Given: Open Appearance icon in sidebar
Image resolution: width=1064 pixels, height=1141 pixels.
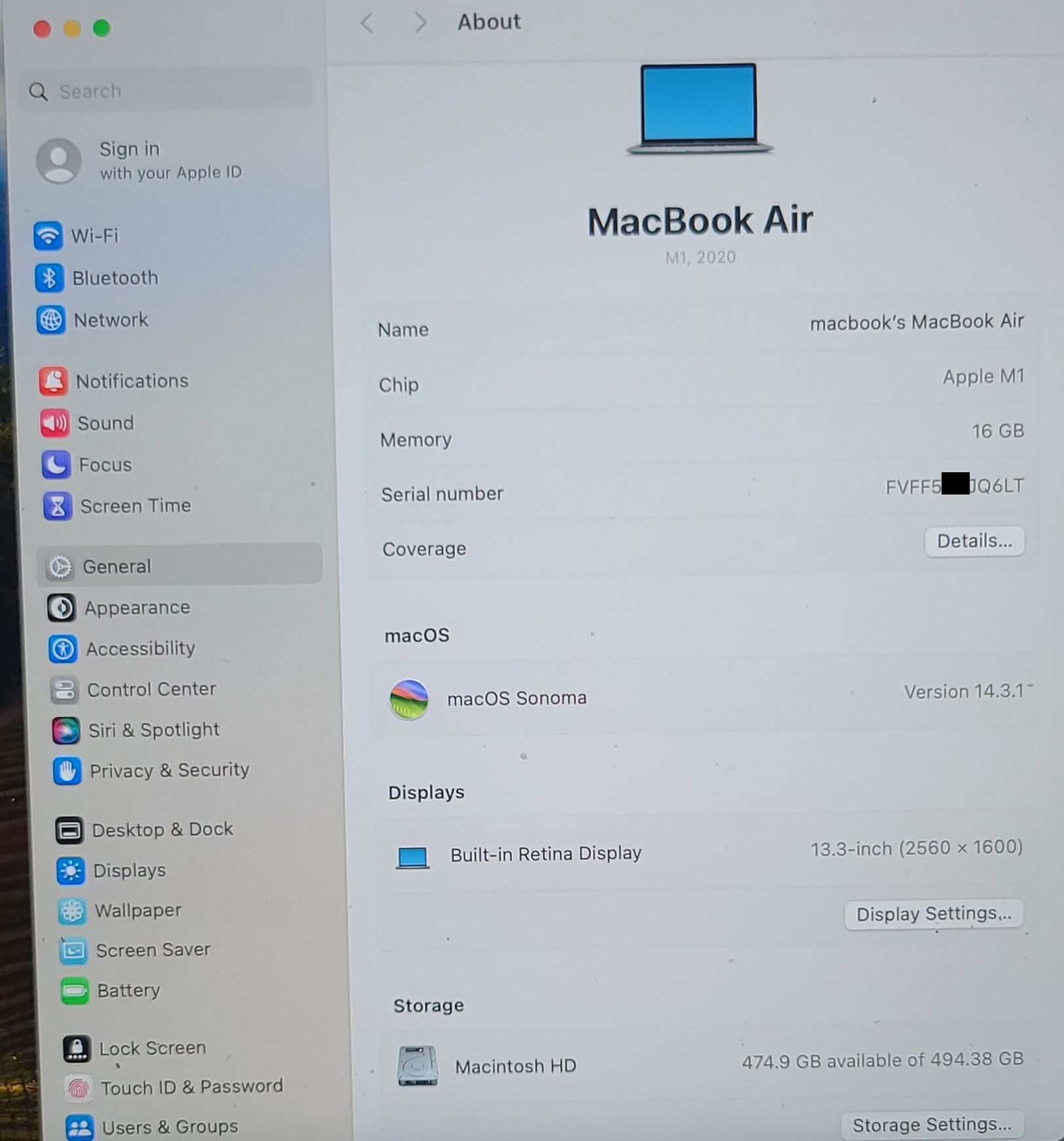Looking at the screenshot, I should pos(62,608).
